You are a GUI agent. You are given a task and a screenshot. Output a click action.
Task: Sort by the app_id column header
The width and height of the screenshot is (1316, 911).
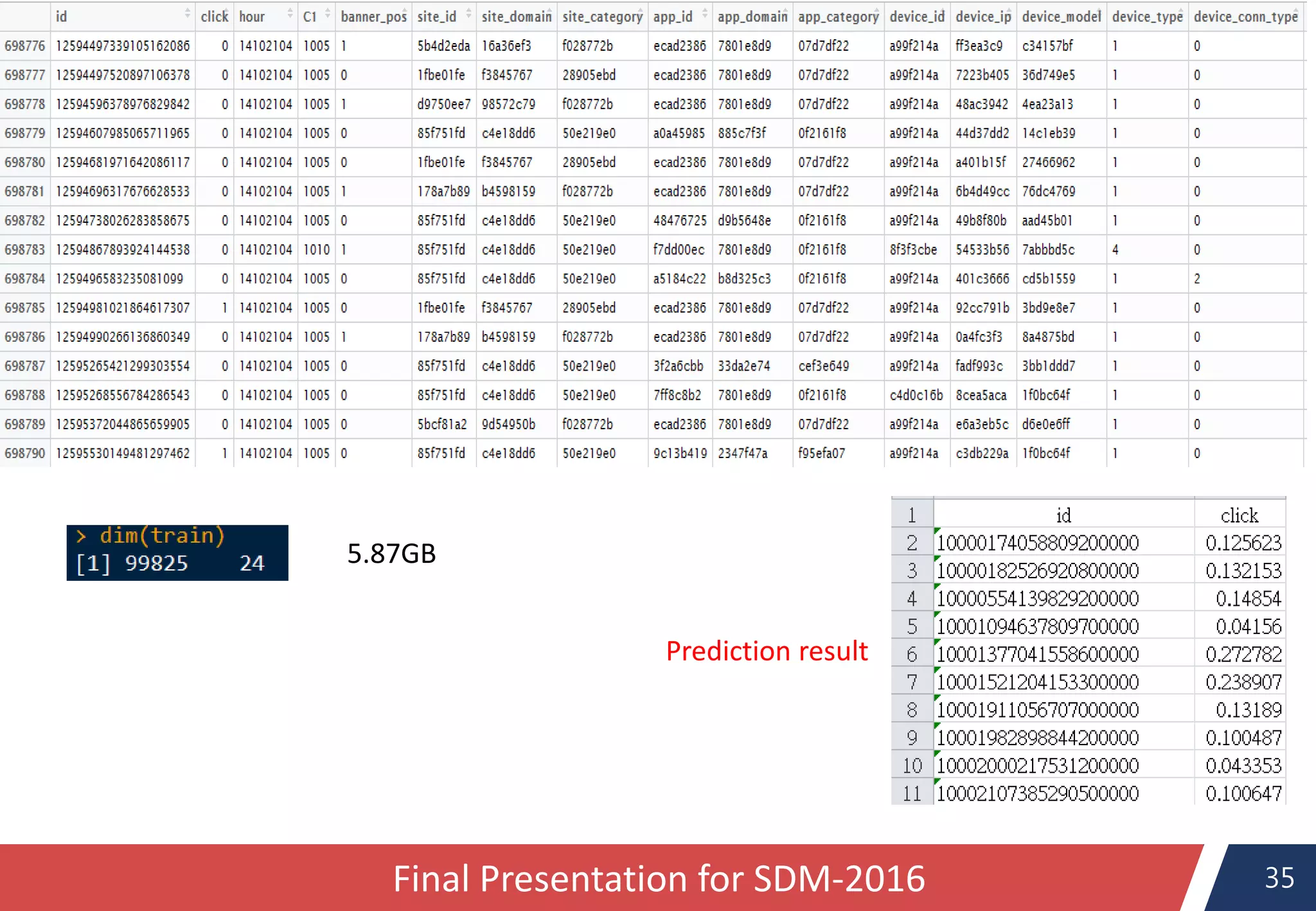(680, 17)
